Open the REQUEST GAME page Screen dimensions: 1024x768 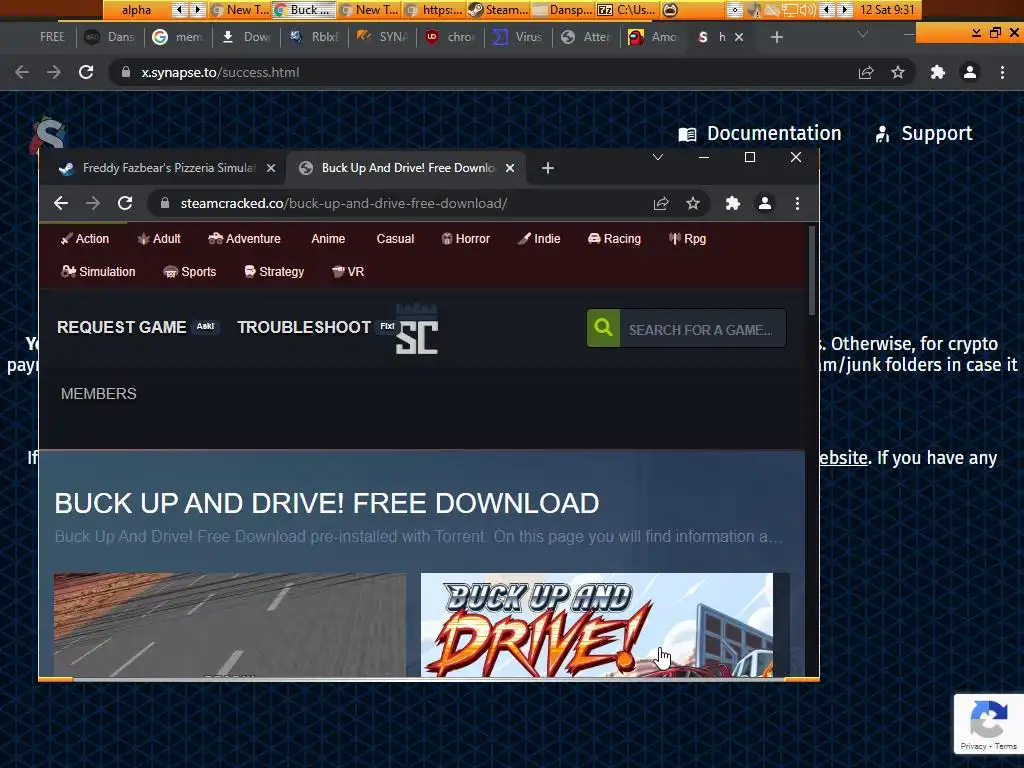[121, 327]
